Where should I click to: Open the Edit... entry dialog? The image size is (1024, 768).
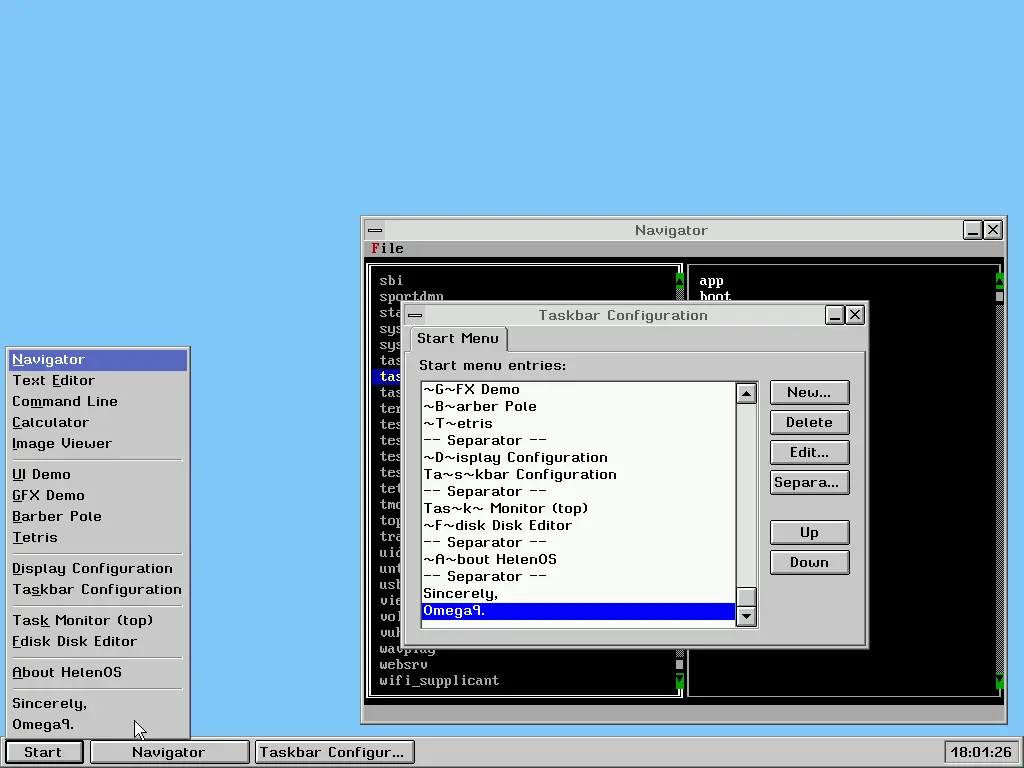click(809, 452)
